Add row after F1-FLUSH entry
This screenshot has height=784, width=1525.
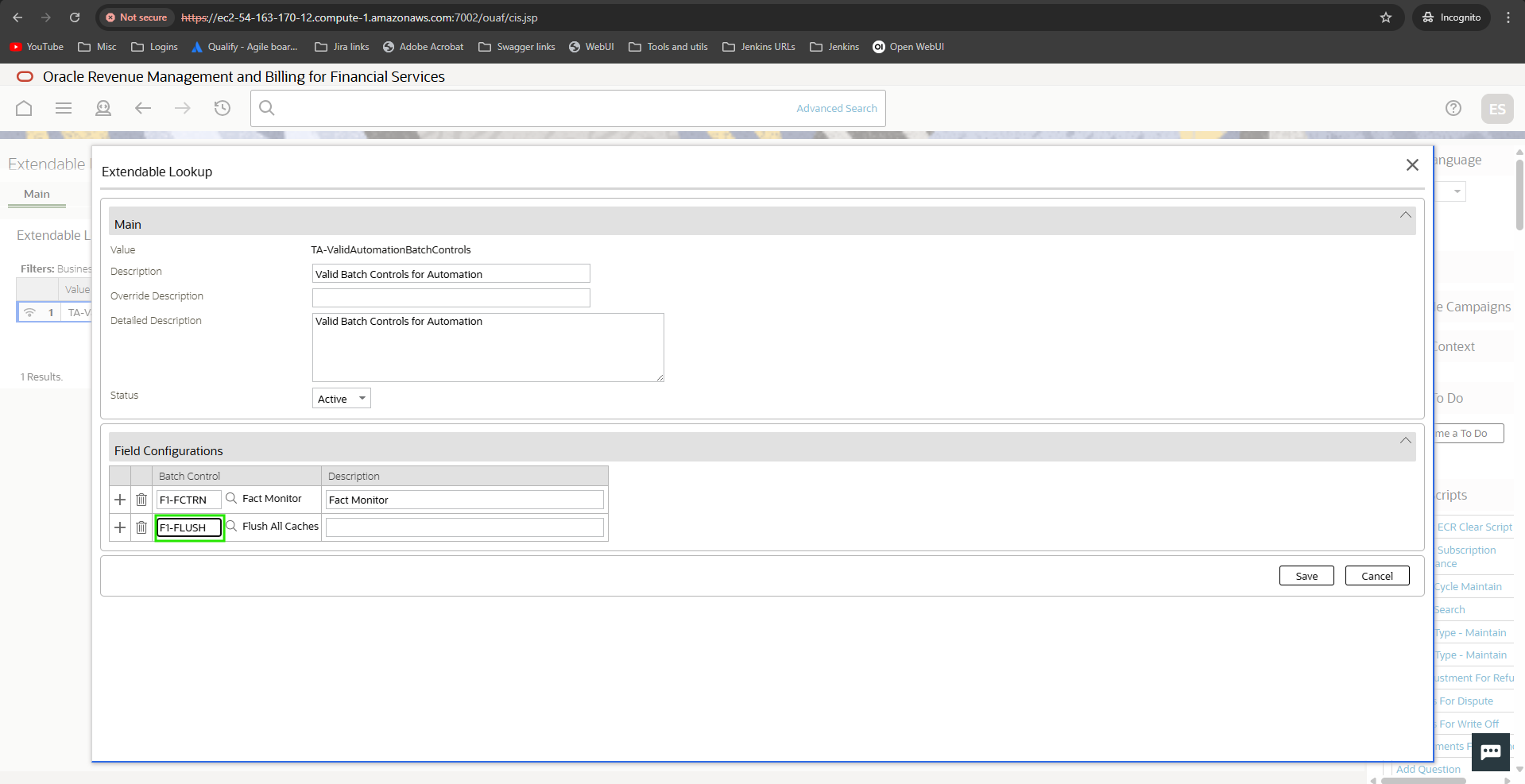point(120,527)
